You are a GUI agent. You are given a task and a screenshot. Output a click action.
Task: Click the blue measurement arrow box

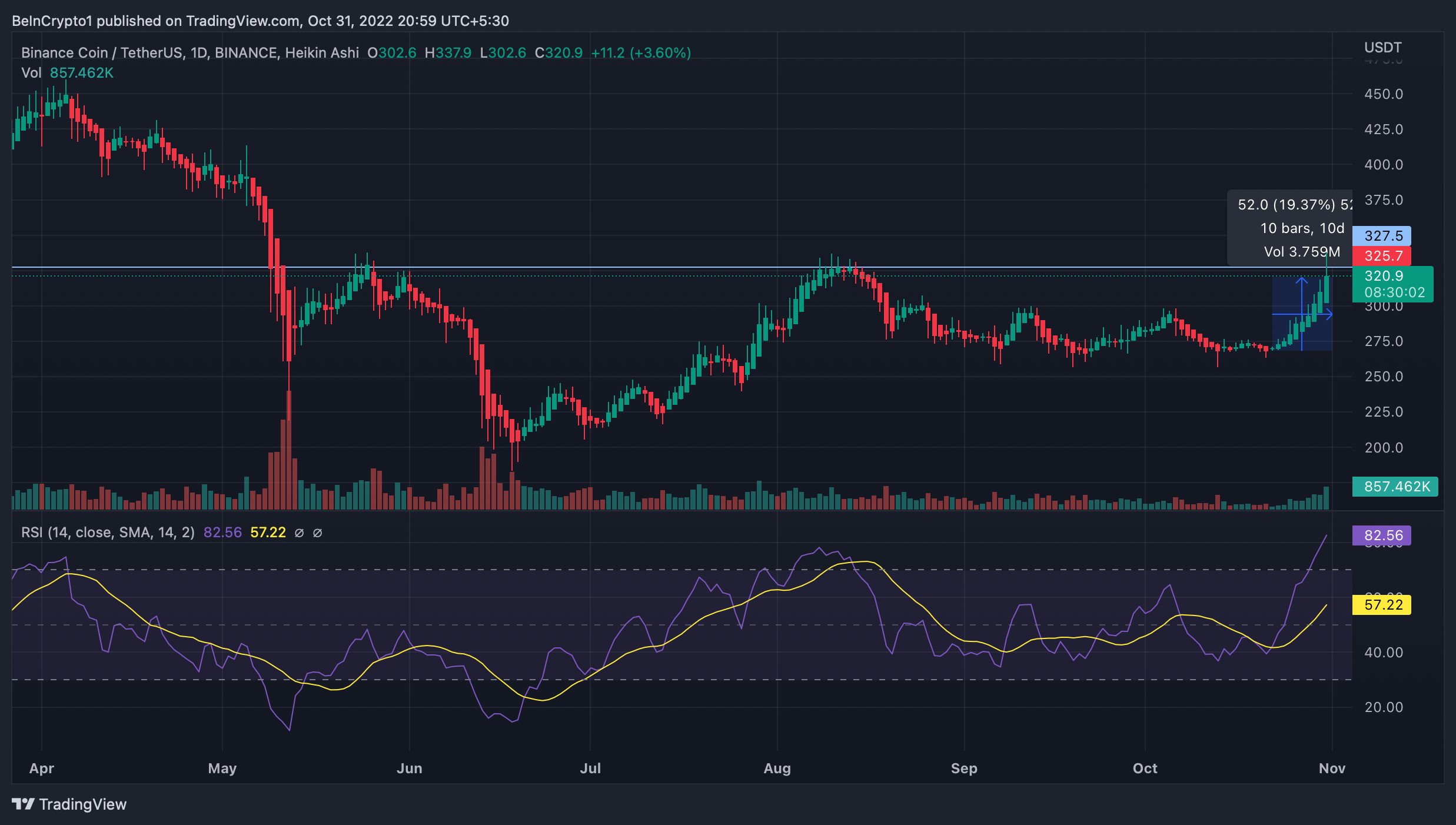point(1301,314)
